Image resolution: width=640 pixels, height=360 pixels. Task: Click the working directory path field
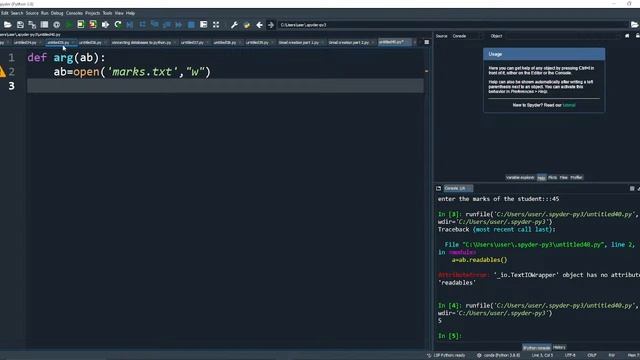tap(452, 25)
